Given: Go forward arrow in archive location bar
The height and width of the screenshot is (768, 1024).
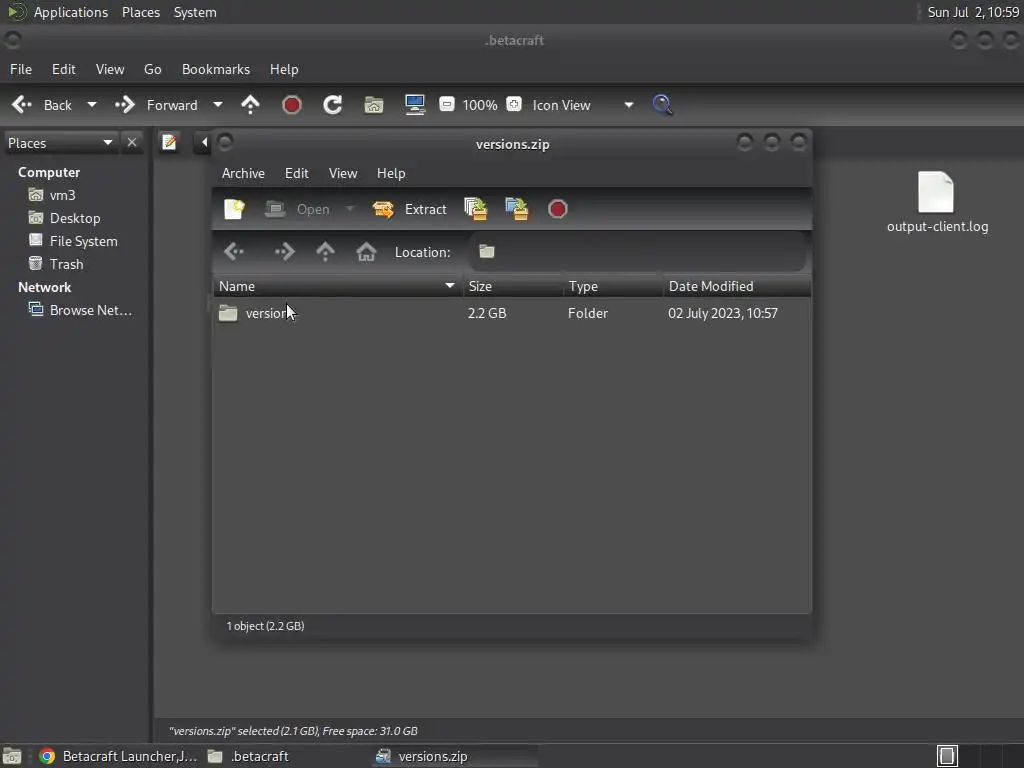Looking at the screenshot, I should tap(284, 251).
